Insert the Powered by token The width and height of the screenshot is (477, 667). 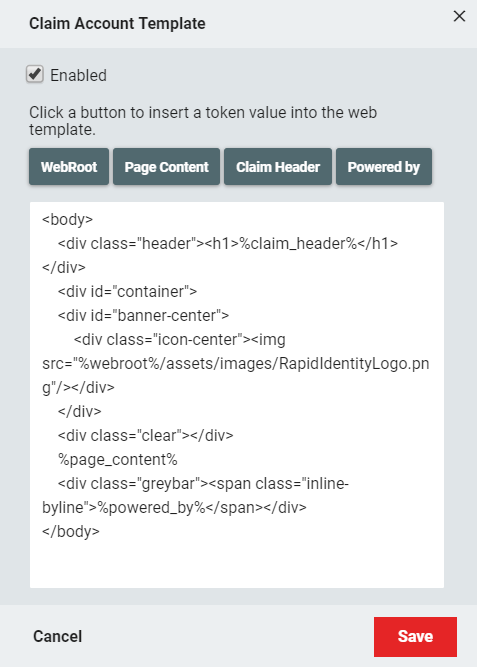click(384, 167)
